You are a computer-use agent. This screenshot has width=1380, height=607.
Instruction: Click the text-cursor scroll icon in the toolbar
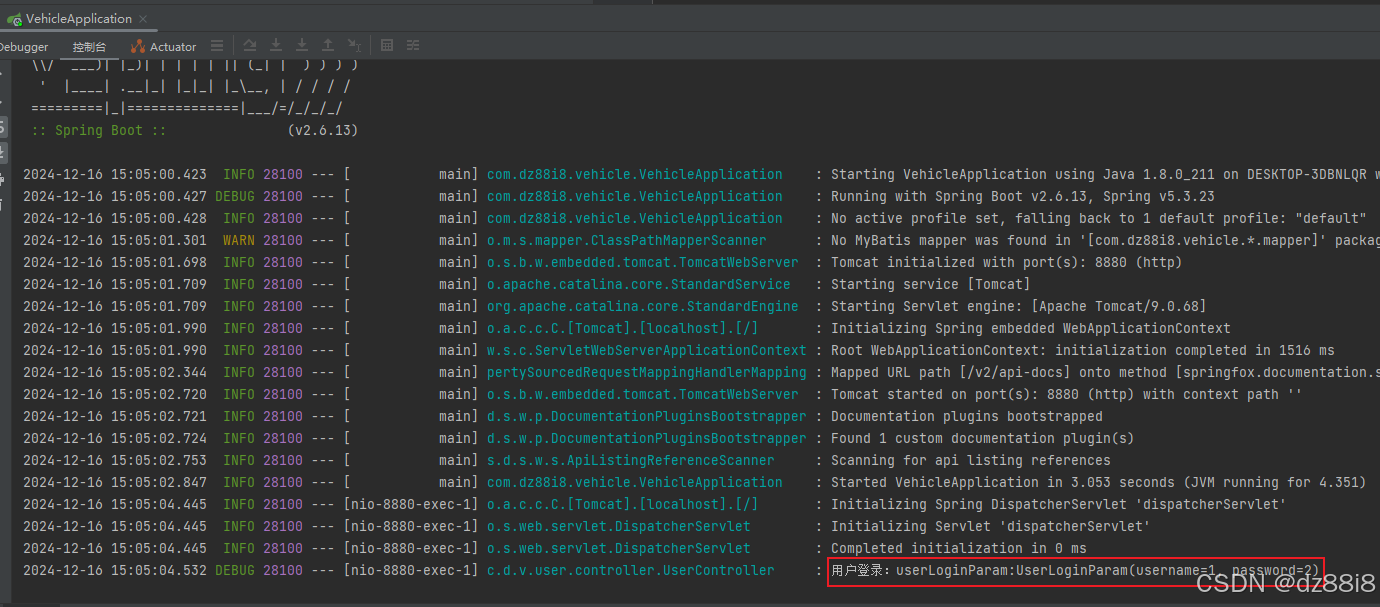click(354, 45)
